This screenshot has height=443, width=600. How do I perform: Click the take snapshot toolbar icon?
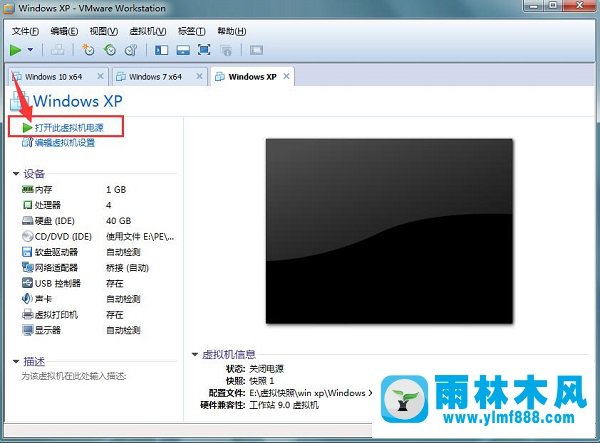coord(88,50)
